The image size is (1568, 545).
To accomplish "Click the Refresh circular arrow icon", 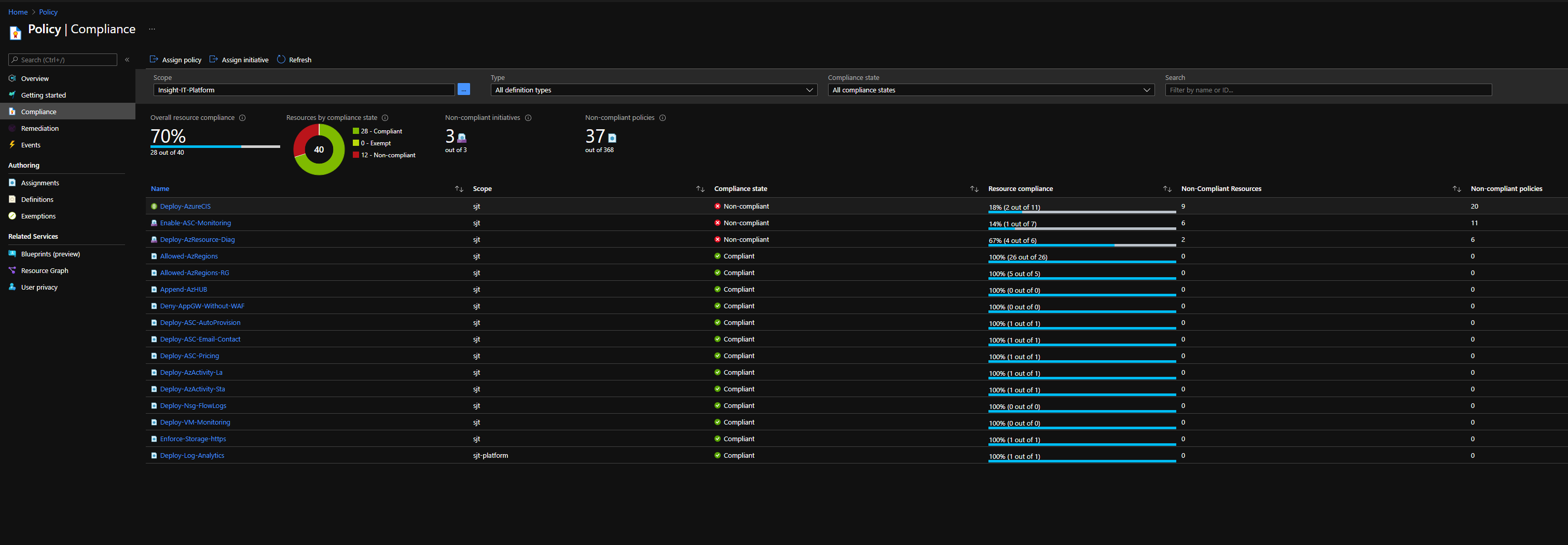I will pyautogui.click(x=281, y=59).
